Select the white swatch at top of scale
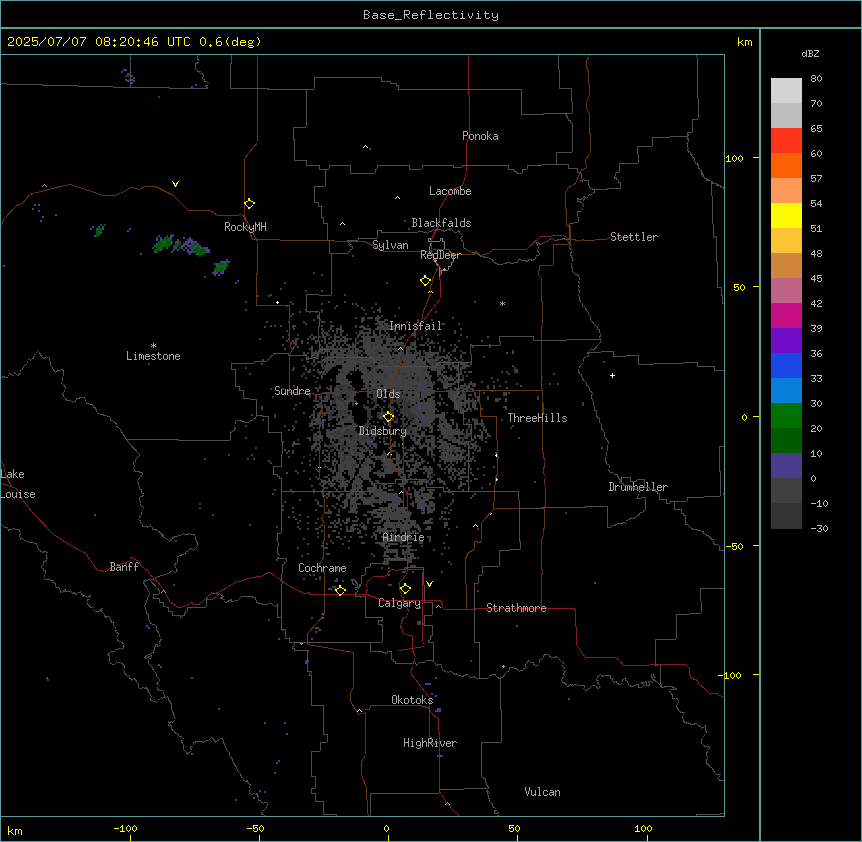The width and height of the screenshot is (862, 842). [786, 90]
